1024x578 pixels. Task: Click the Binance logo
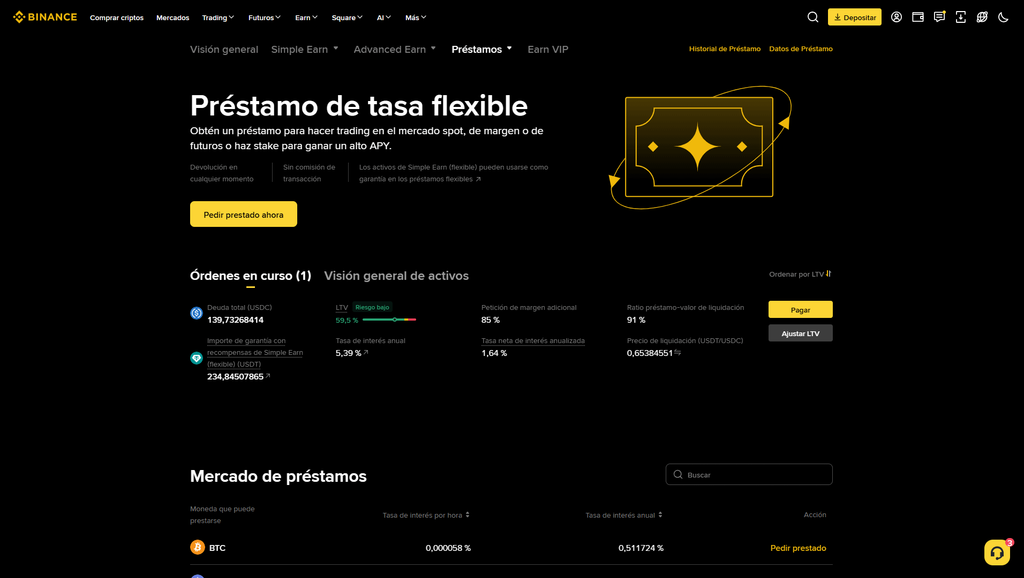(x=45, y=17)
